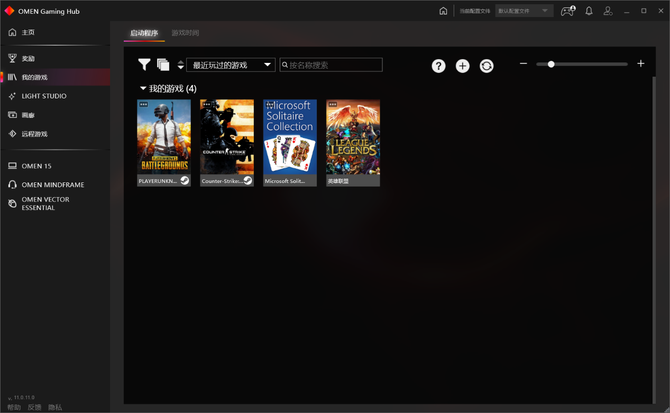
Task: Open 图廊 gallery in the sidebar
Action: tap(55, 115)
